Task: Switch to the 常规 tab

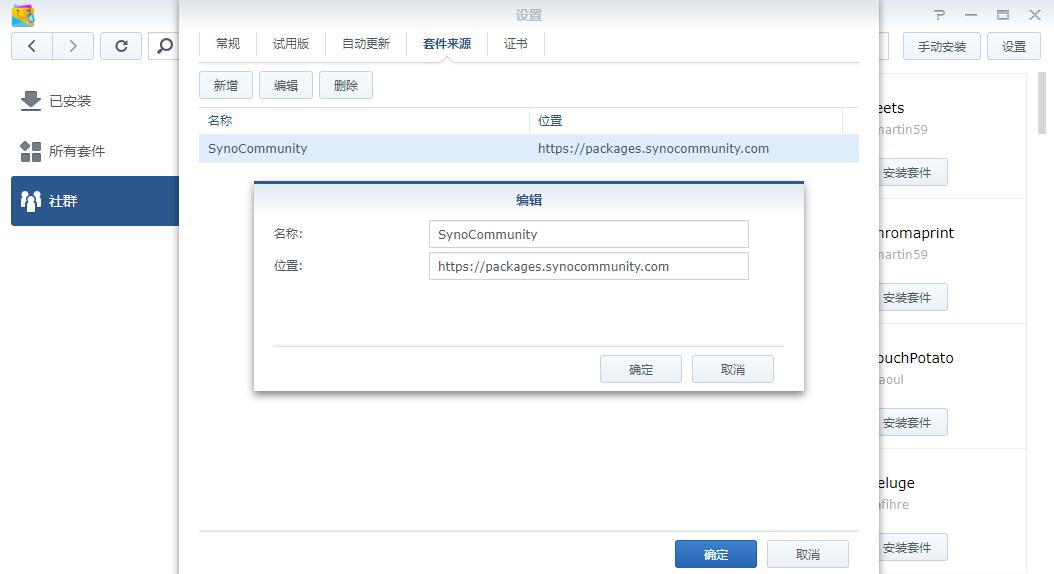Action: click(228, 44)
